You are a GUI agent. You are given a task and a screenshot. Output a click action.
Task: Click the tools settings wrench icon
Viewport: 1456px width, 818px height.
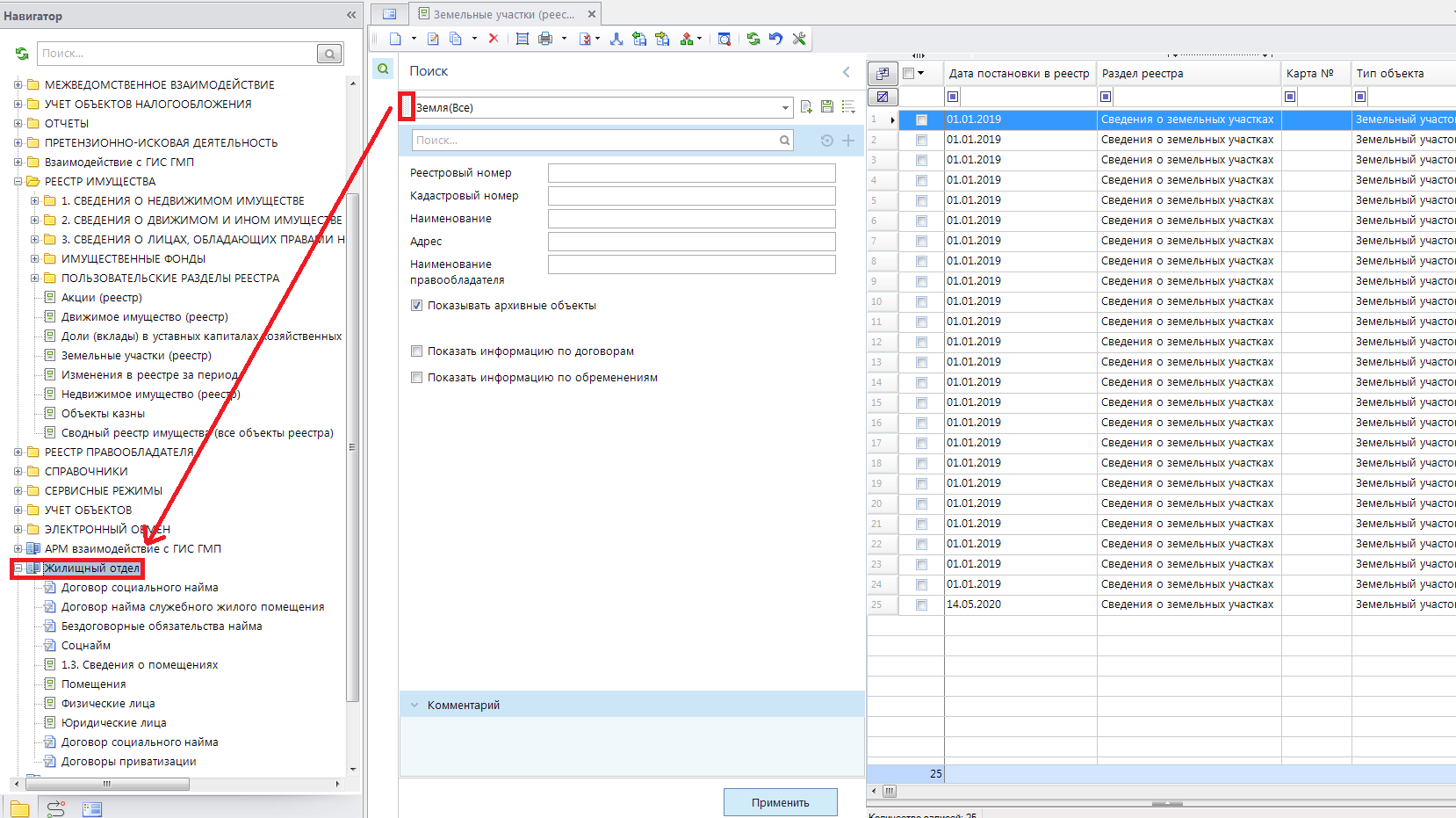798,39
